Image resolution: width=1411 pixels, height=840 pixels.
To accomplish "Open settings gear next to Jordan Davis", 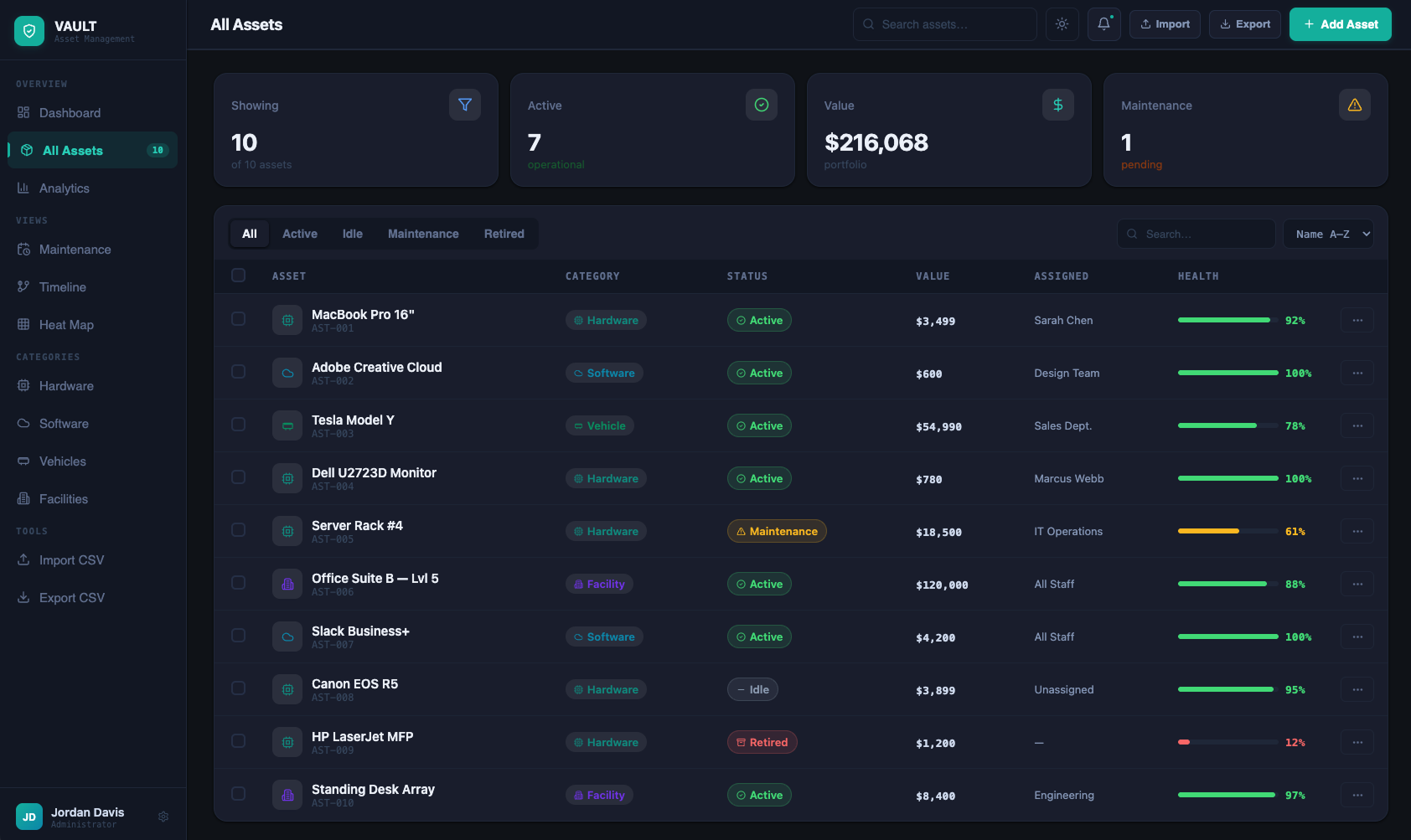I will click(x=163, y=817).
